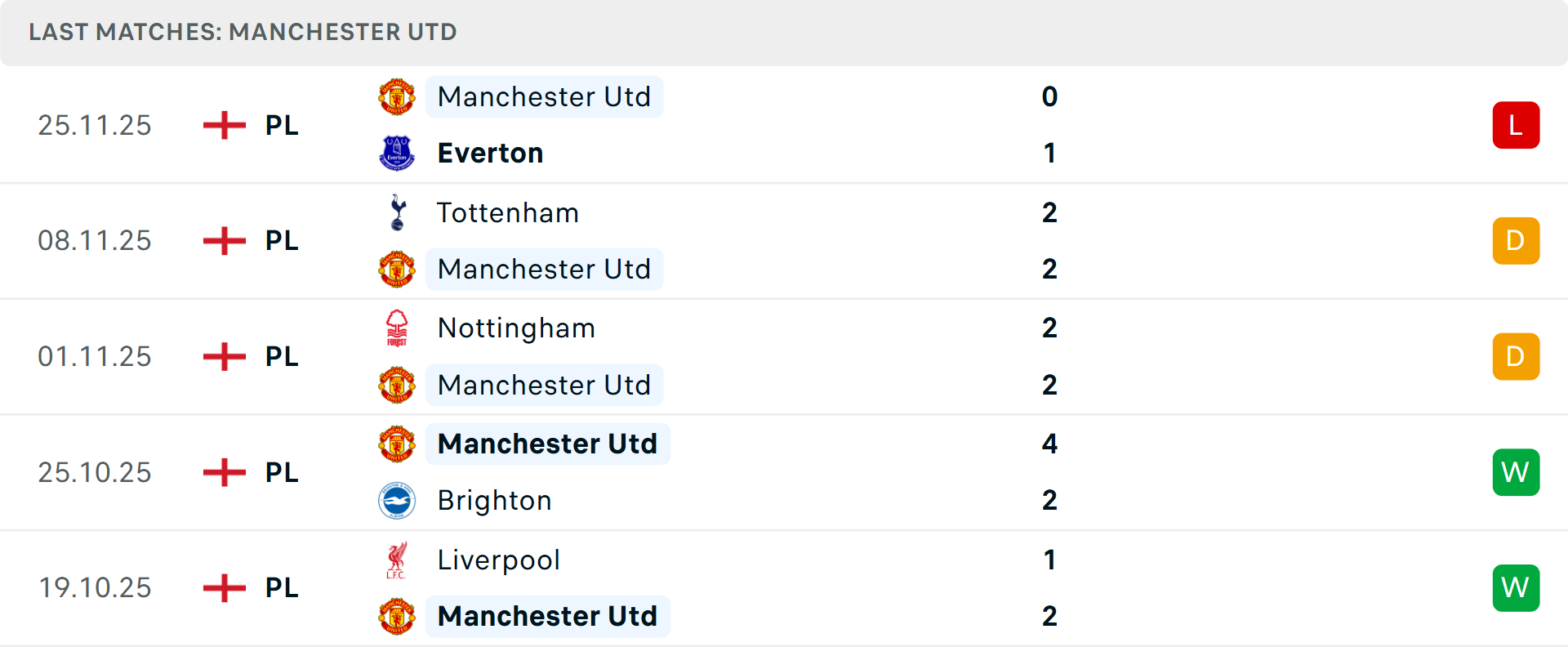This screenshot has width=1568, height=647.
Task: Click the Manchester Utd crest next to Everton match
Action: 397,96
